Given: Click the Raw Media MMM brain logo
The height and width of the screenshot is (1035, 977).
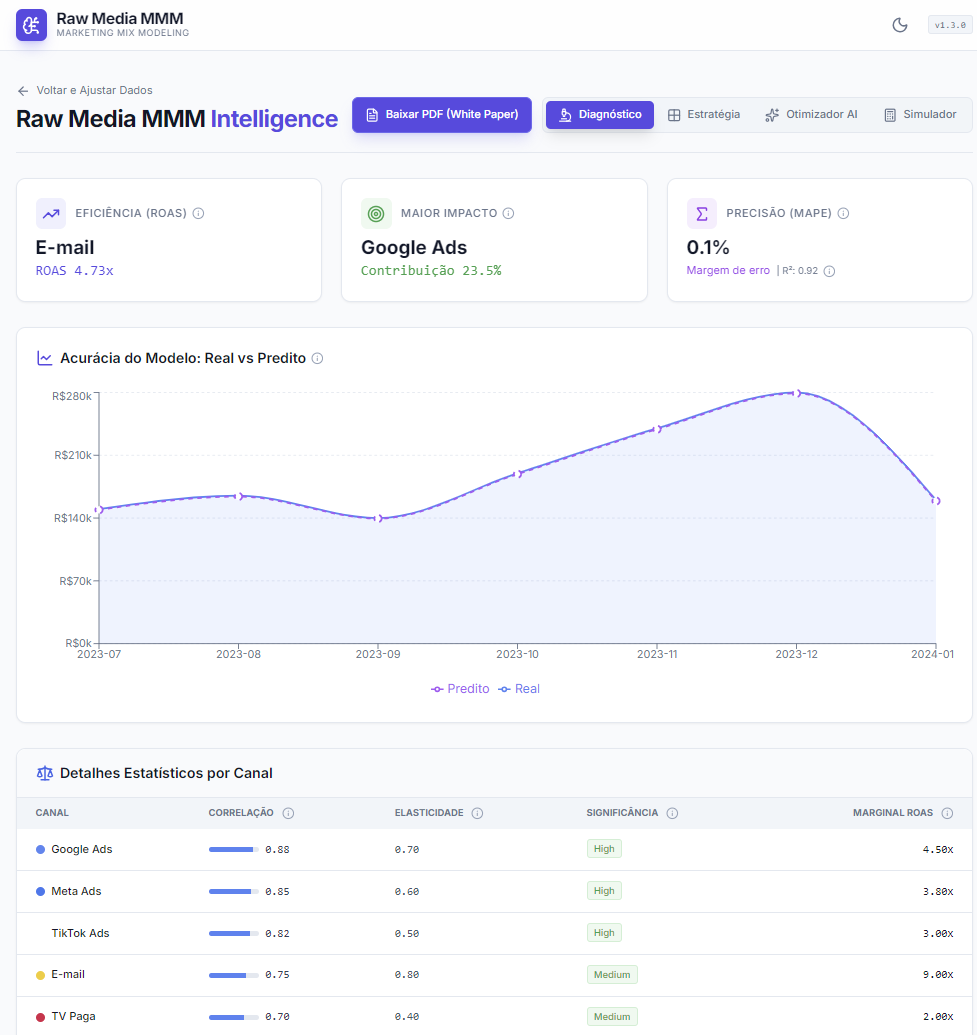Looking at the screenshot, I should [x=31, y=25].
